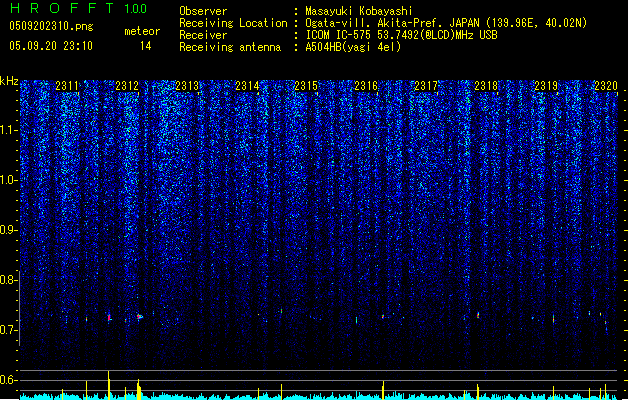
Task: Click the 2314 time marker
Action: click(247, 86)
